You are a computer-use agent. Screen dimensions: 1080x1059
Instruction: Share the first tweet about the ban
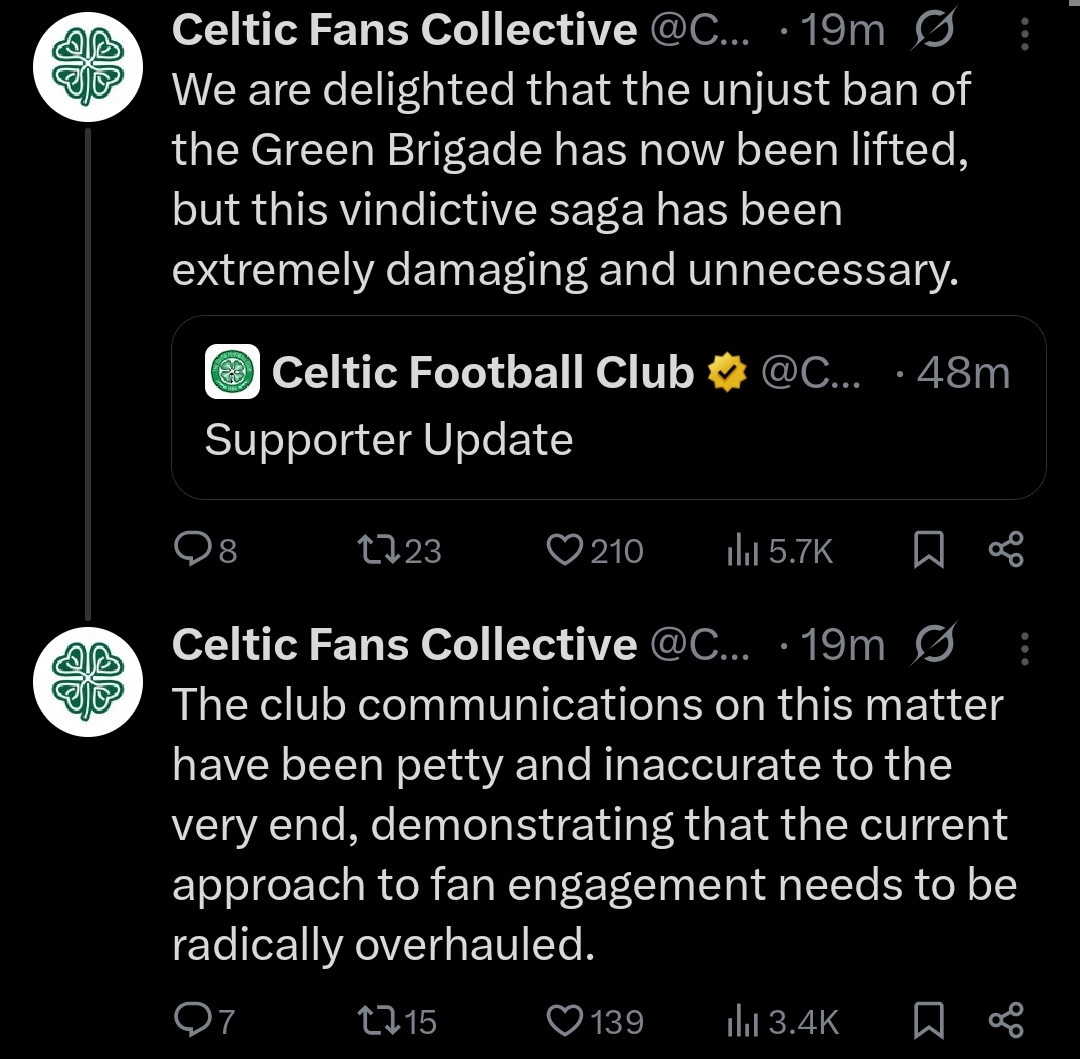1006,550
